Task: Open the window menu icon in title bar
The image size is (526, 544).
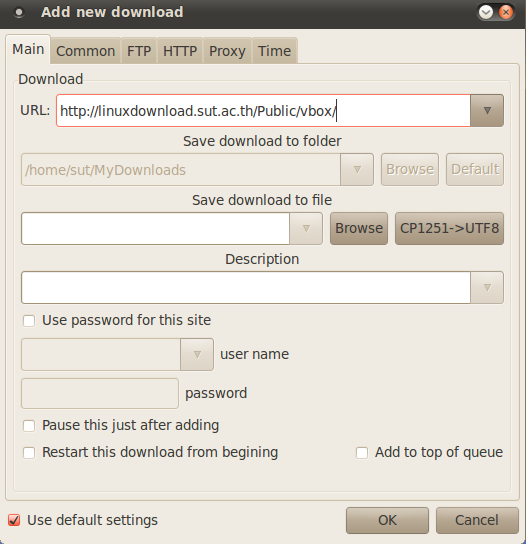Action: click(x=19, y=13)
